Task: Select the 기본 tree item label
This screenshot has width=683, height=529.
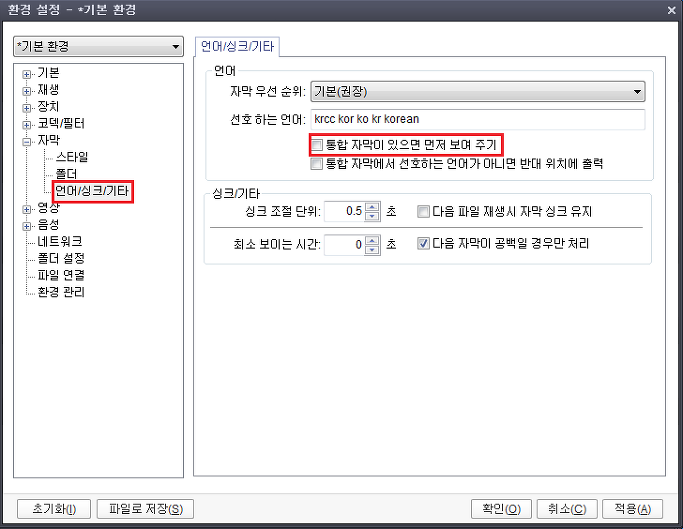Action: click(x=48, y=73)
